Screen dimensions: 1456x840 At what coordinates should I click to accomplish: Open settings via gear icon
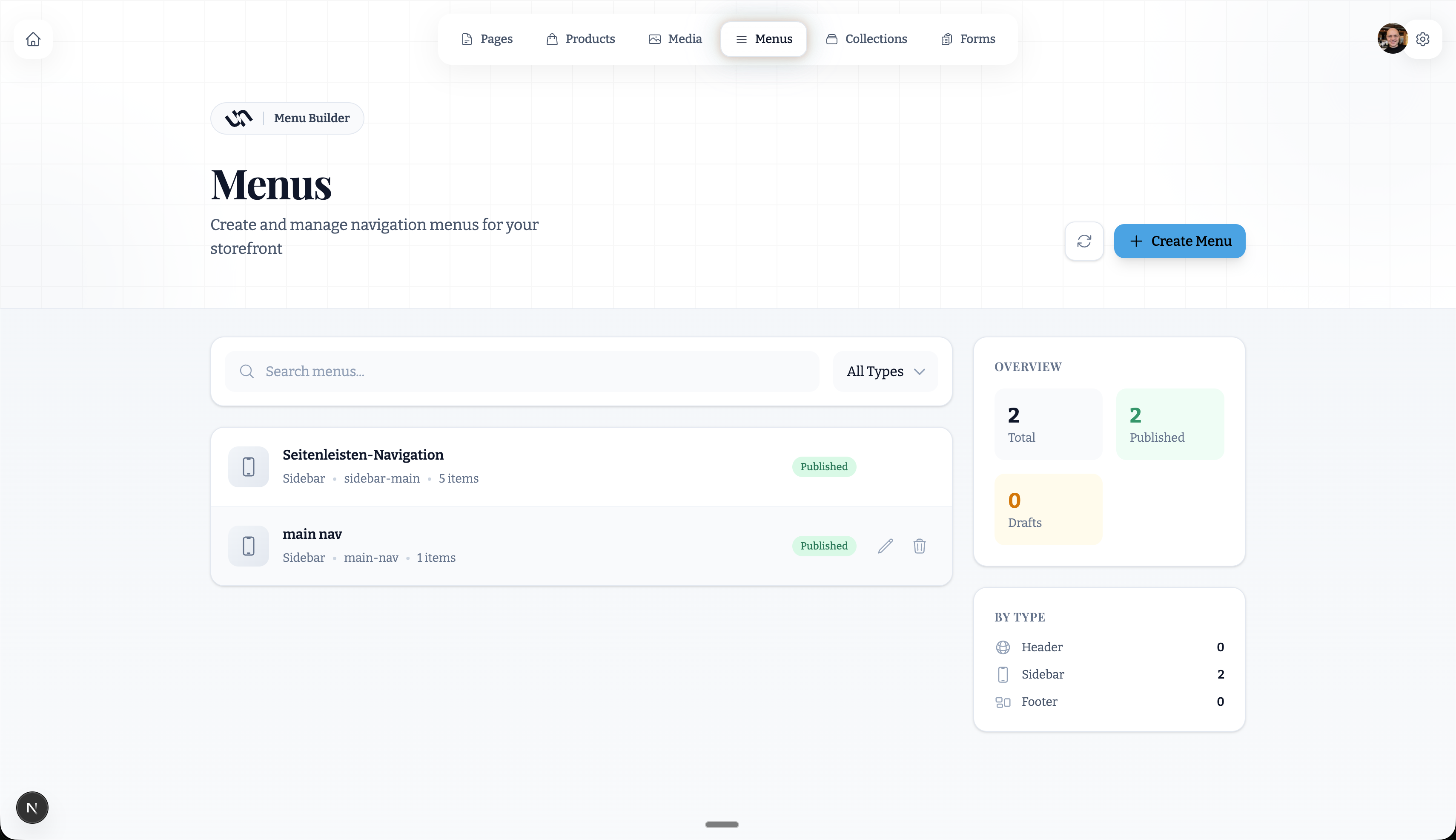1422,39
